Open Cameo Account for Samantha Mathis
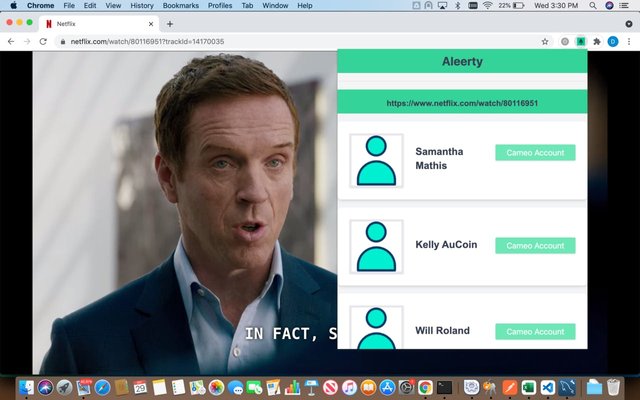Image resolution: width=640 pixels, height=400 pixels. (535, 153)
